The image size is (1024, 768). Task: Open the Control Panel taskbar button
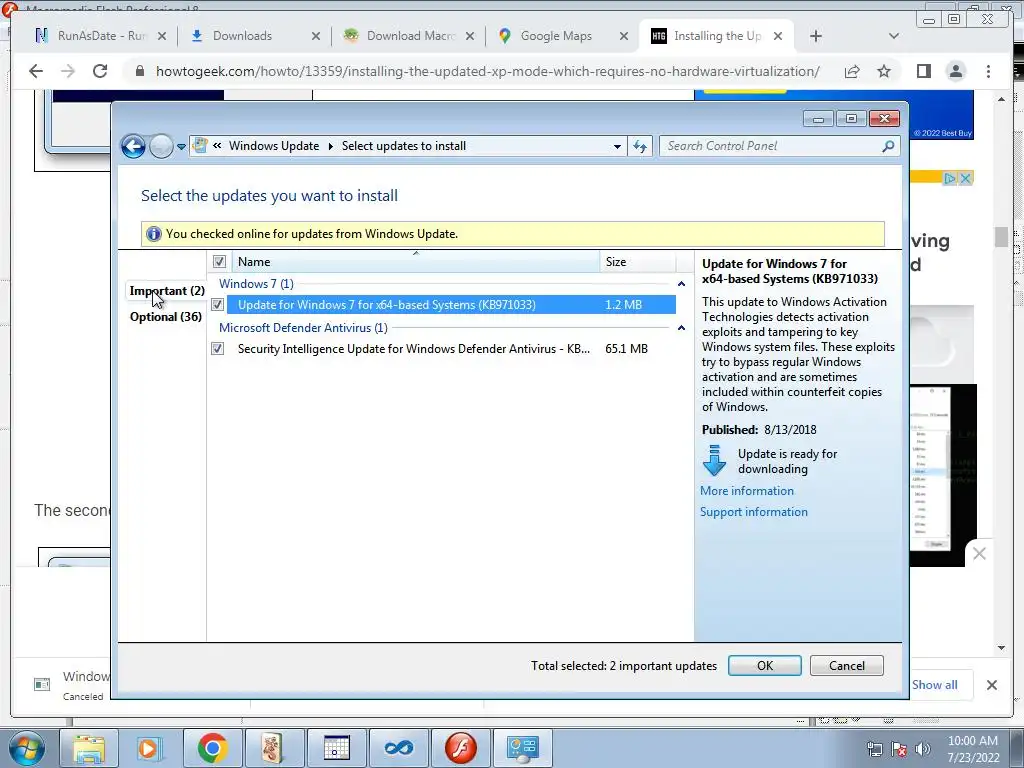522,748
